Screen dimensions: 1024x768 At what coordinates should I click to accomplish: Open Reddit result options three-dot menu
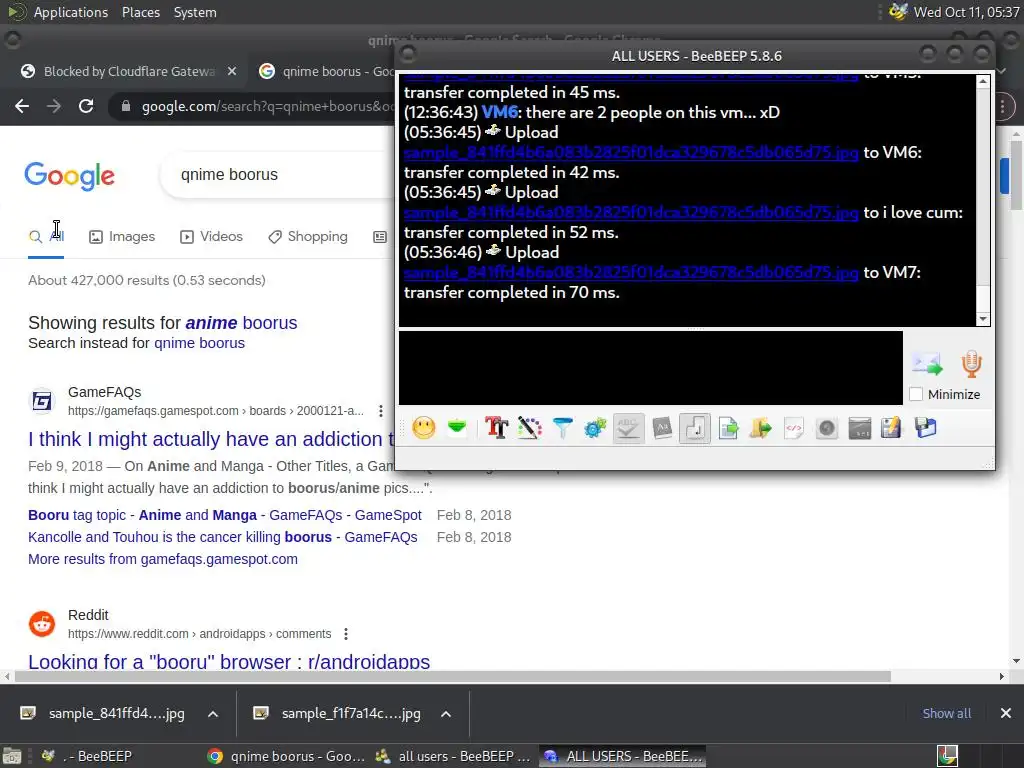(346, 633)
